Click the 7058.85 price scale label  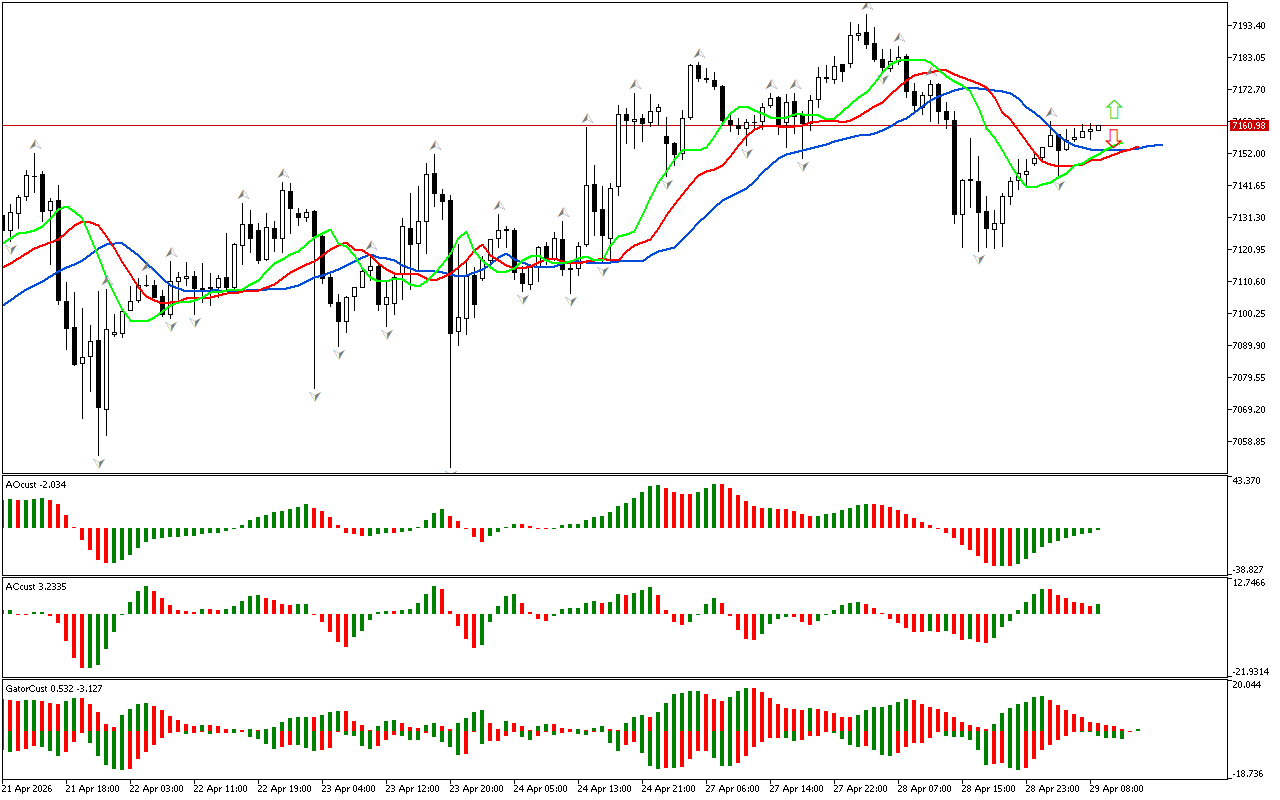point(1248,441)
